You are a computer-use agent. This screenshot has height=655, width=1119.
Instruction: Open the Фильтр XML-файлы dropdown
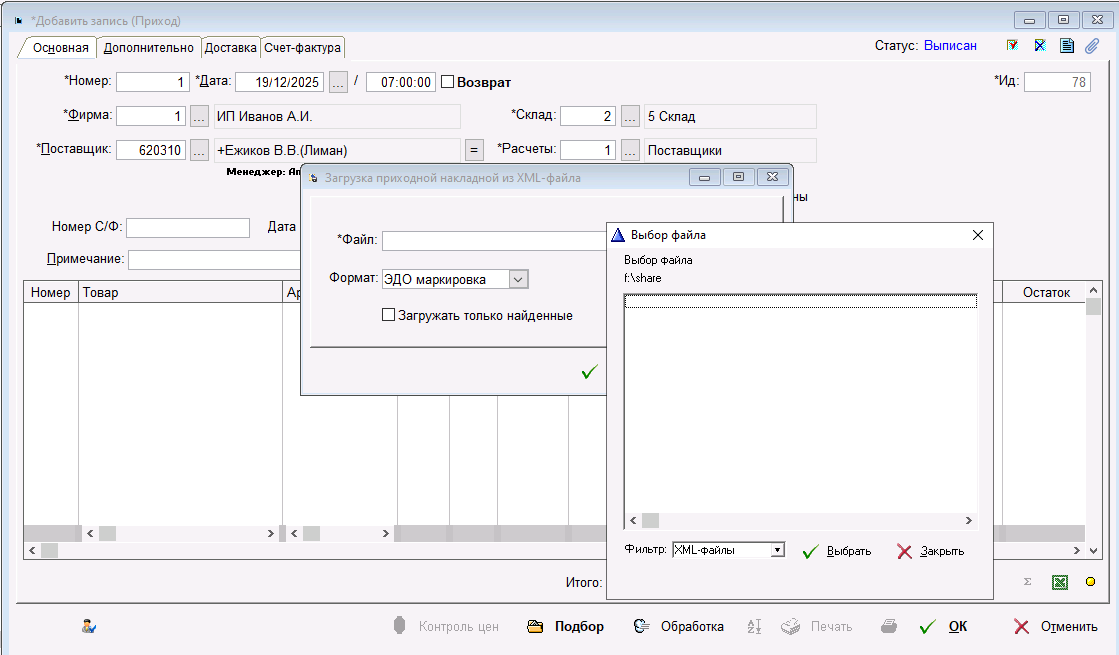click(x=776, y=550)
